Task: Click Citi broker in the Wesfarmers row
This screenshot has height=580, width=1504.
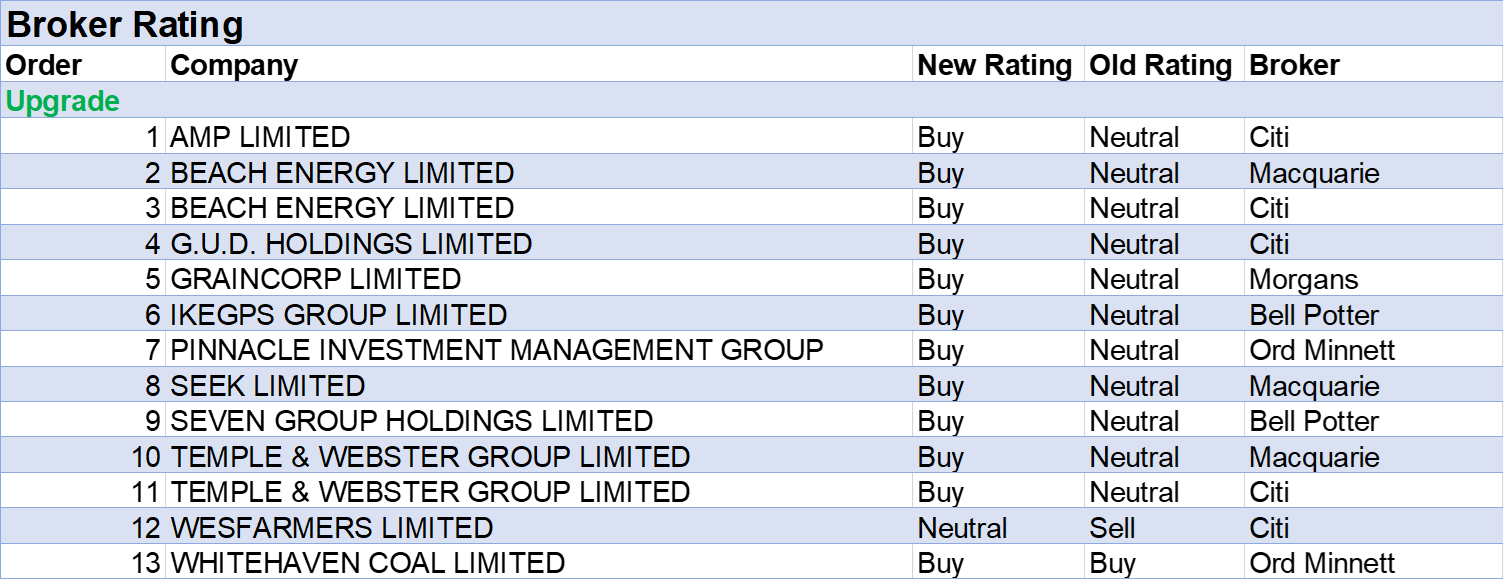Action: pos(1269,528)
